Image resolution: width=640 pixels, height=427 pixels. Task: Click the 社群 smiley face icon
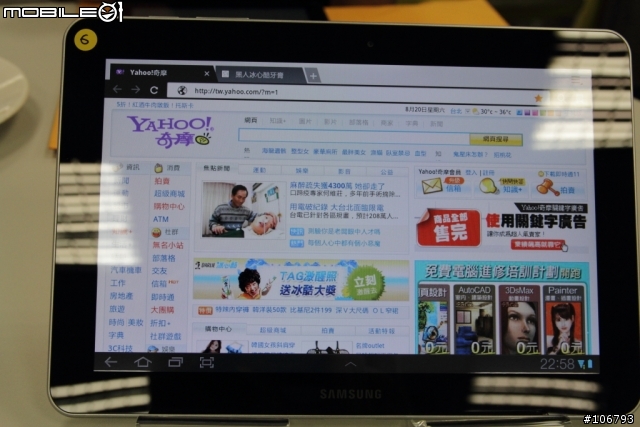156,232
